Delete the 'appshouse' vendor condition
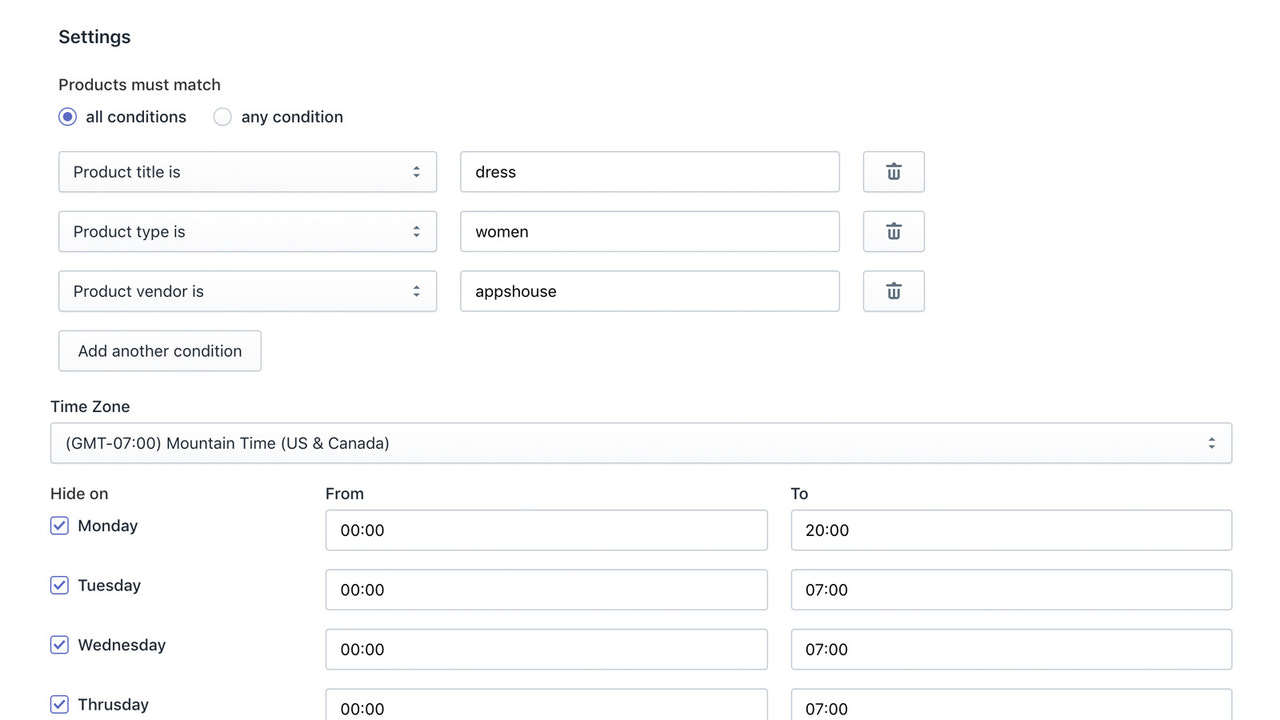This screenshot has height=720, width=1280. (893, 291)
